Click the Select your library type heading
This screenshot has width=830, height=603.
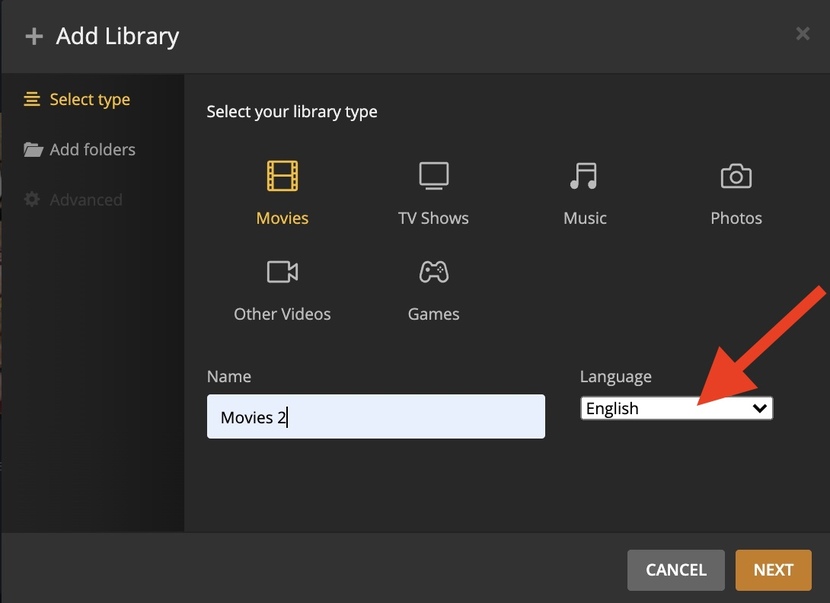tap(292, 112)
